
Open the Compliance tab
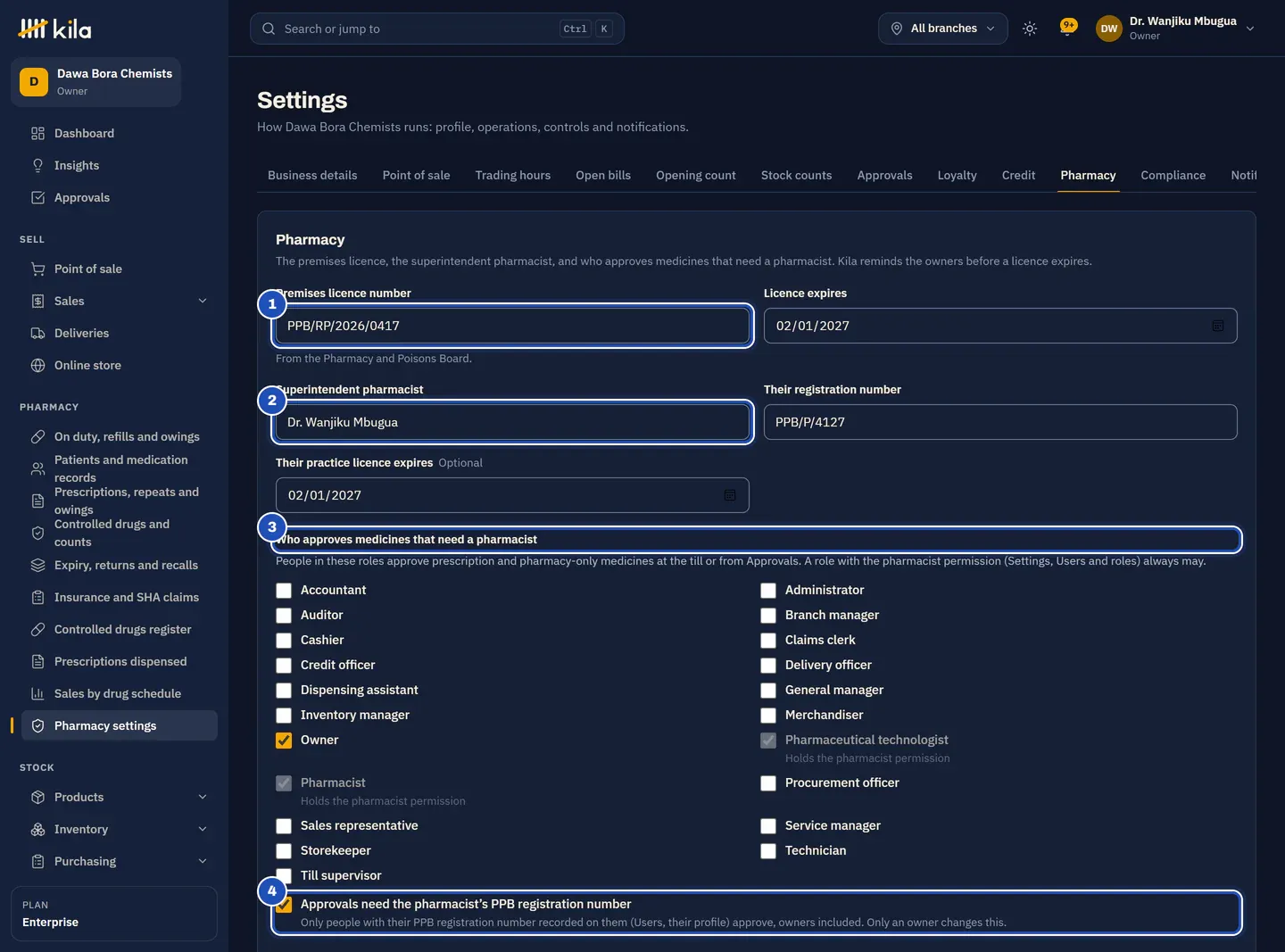1173,176
